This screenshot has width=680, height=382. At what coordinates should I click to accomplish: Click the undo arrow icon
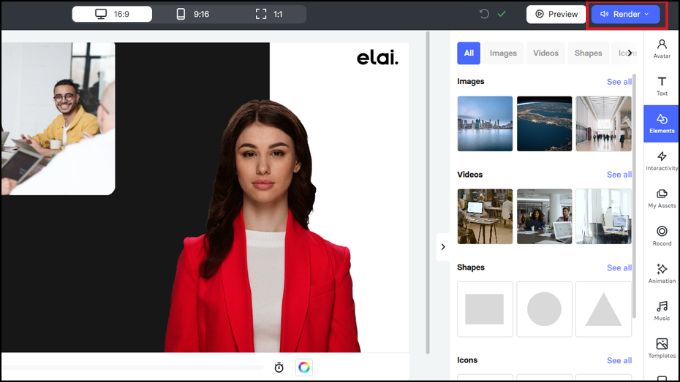tap(484, 14)
